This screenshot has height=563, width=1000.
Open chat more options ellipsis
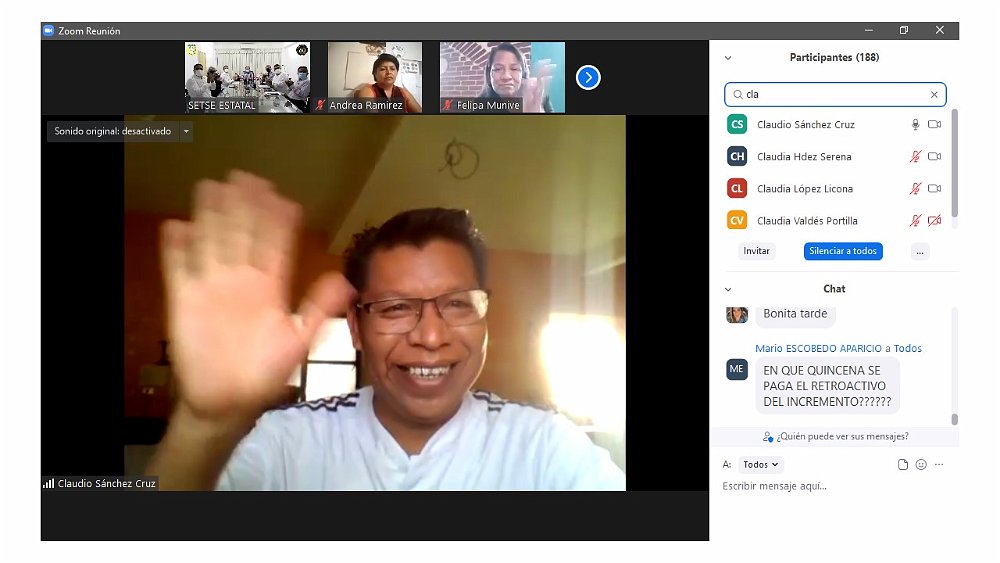pyautogui.click(x=939, y=465)
